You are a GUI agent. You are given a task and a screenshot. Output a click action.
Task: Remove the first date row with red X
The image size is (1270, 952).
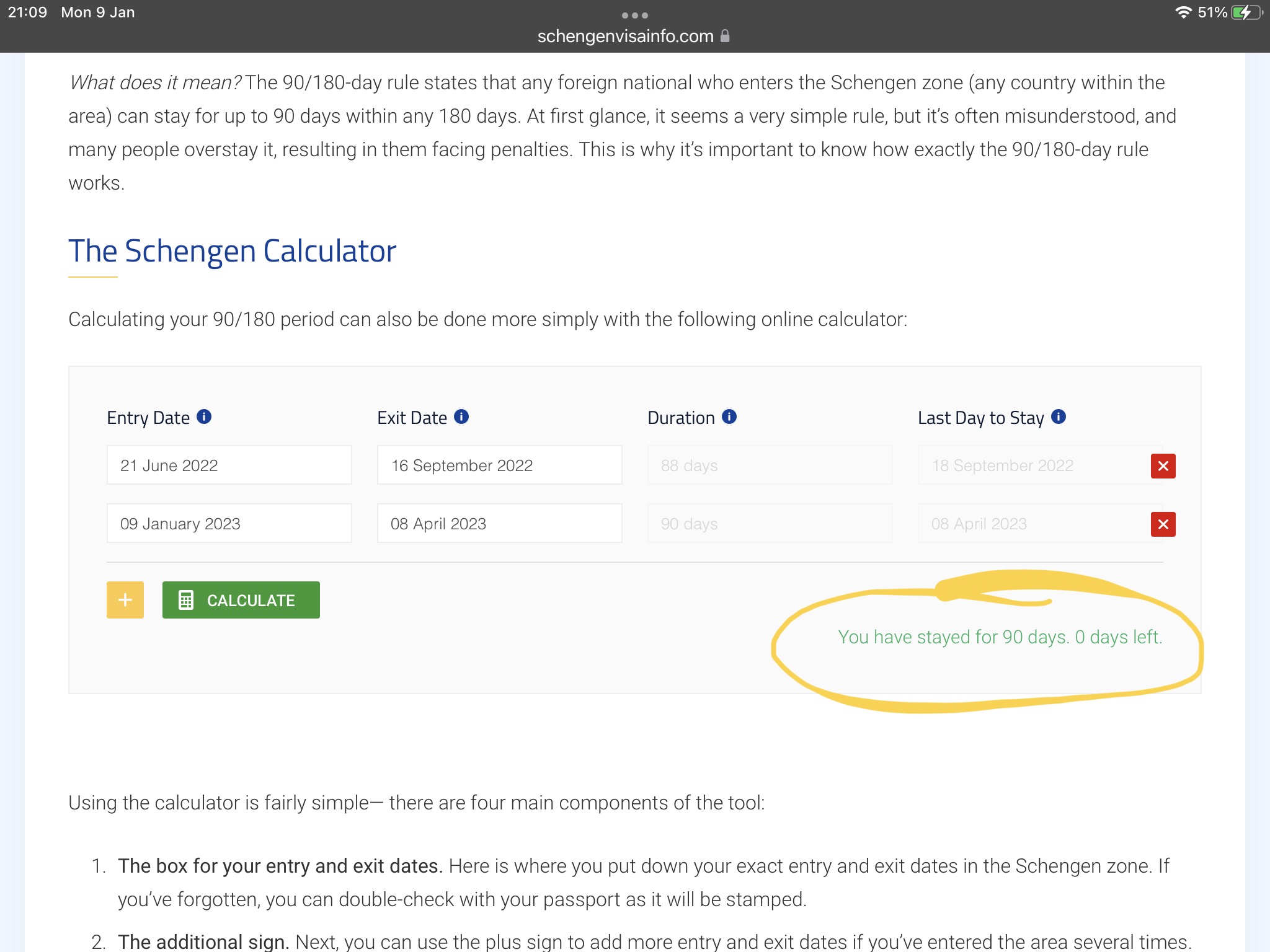pos(1163,466)
